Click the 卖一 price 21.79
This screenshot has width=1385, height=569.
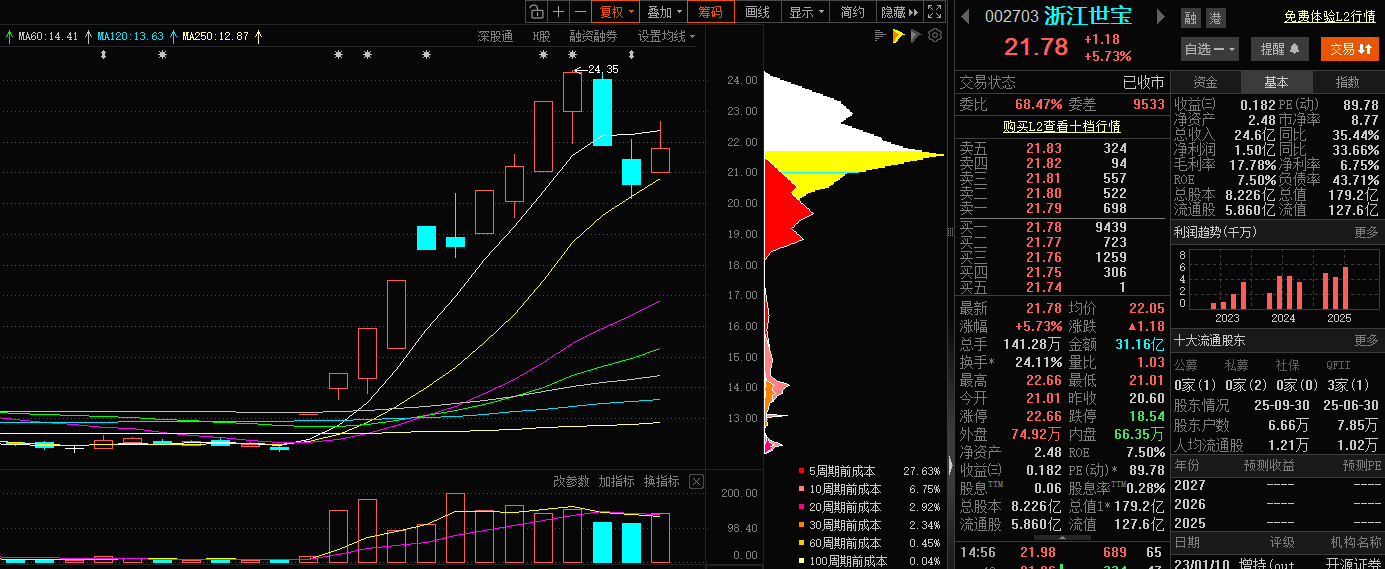point(1044,208)
